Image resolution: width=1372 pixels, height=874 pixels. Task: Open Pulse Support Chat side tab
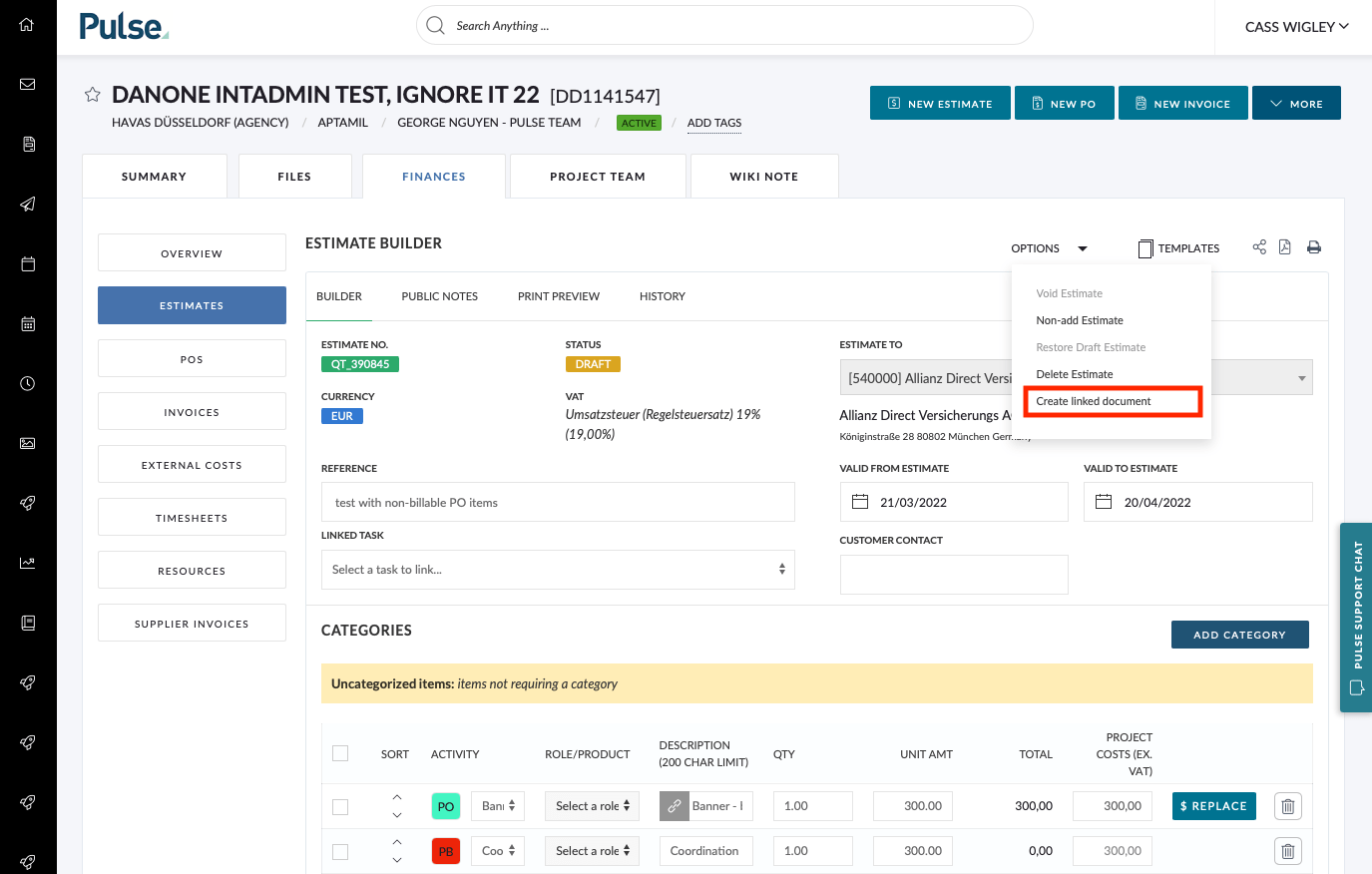pyautogui.click(x=1356, y=618)
